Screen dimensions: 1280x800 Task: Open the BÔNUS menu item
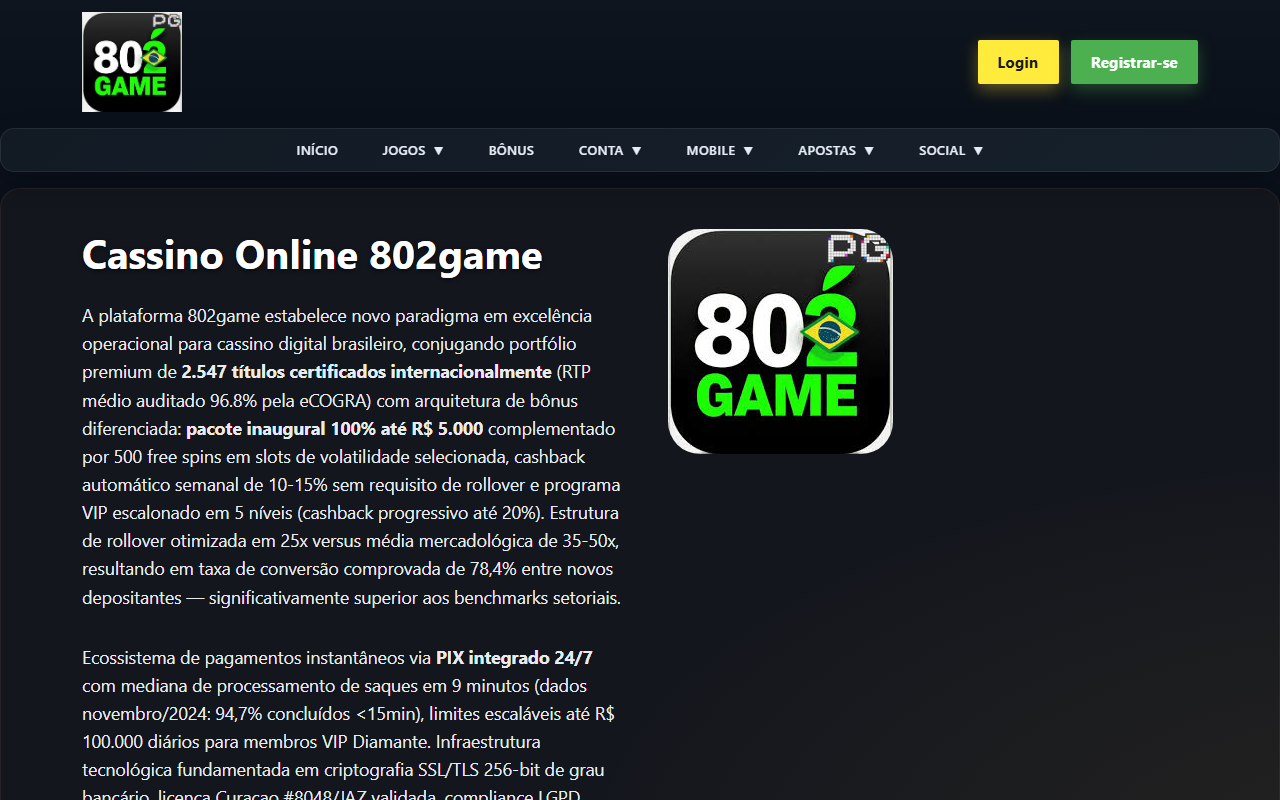coord(511,150)
